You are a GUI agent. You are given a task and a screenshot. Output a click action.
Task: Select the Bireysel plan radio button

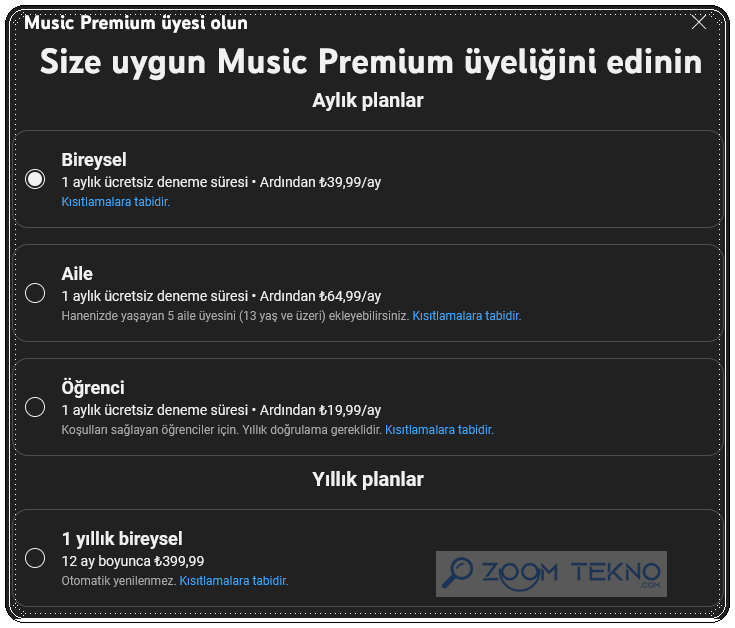click(x=35, y=179)
